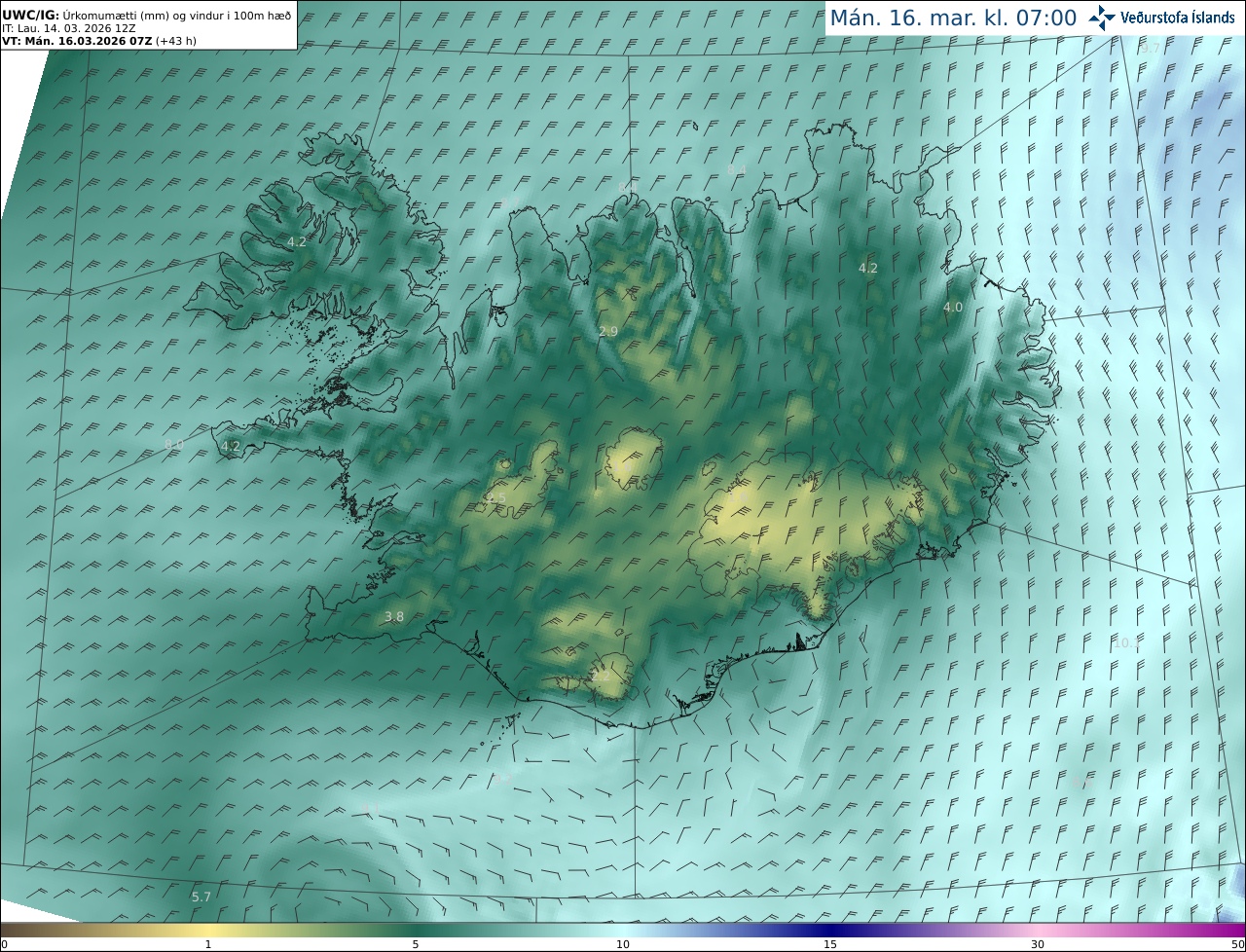Click the Veðurstofa Íslands name text
Image resolution: width=1246 pixels, height=952 pixels.
[x=1178, y=18]
